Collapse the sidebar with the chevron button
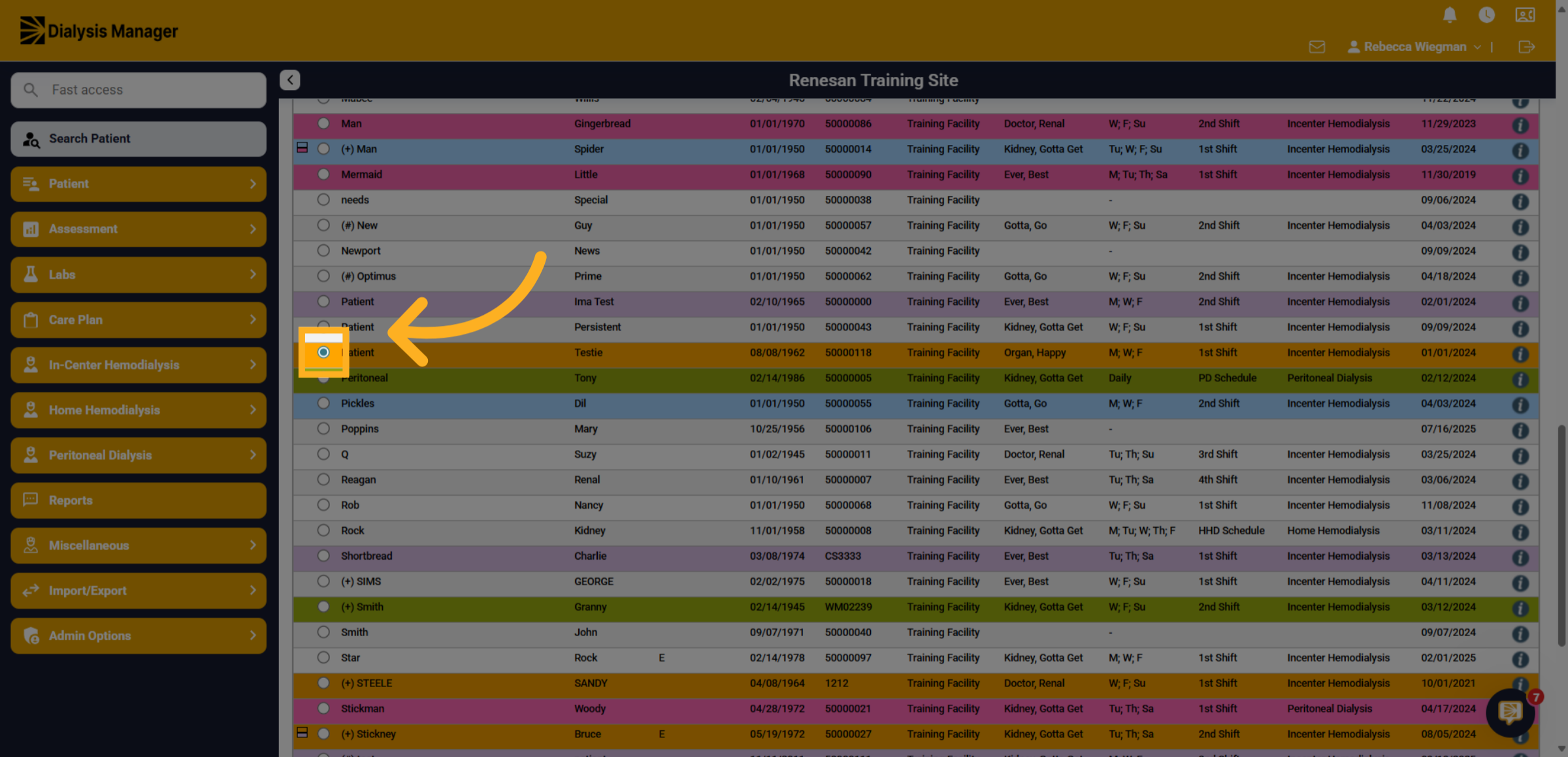 click(x=290, y=80)
